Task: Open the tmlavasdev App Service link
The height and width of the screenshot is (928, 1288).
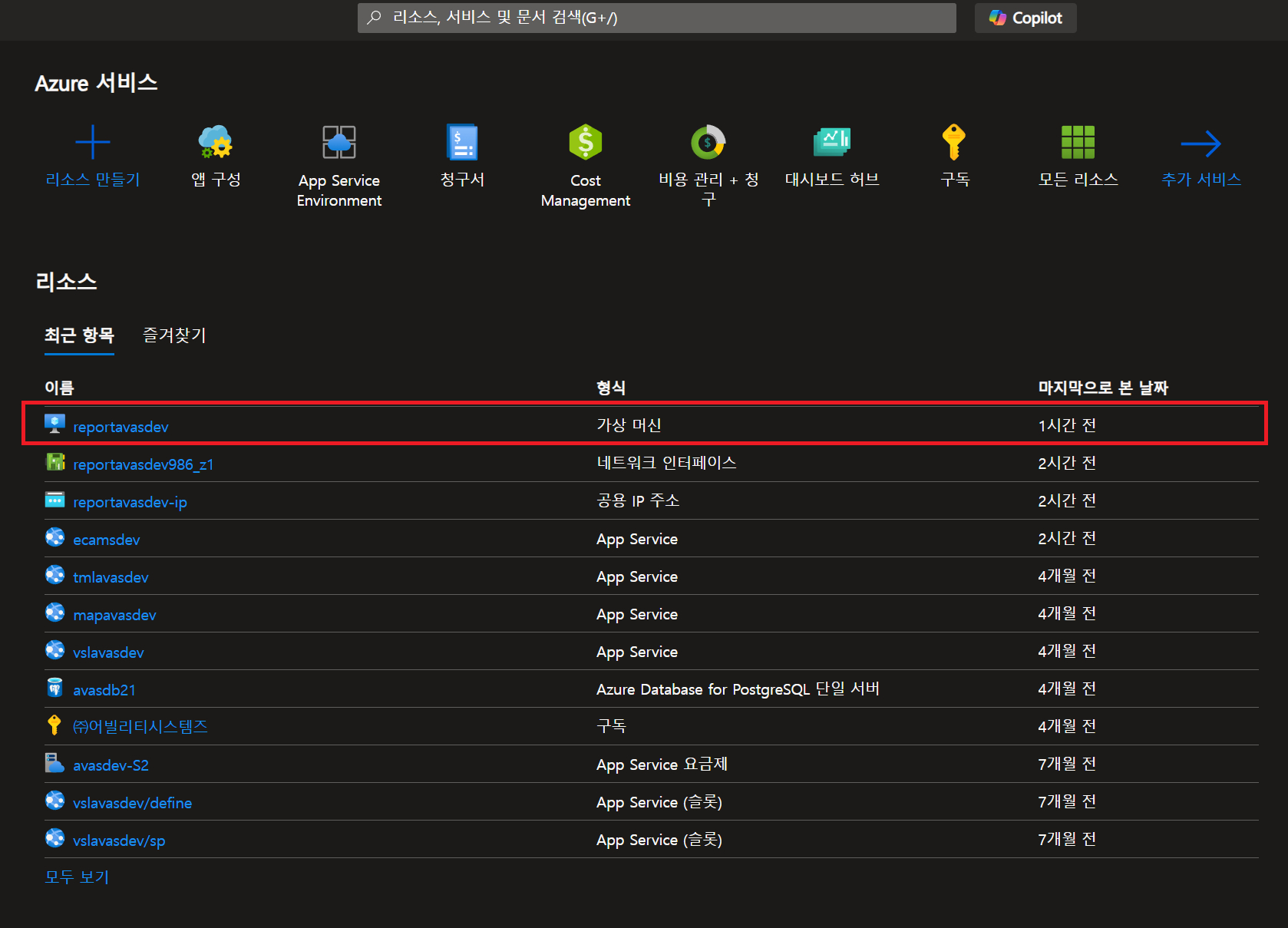Action: [111, 577]
